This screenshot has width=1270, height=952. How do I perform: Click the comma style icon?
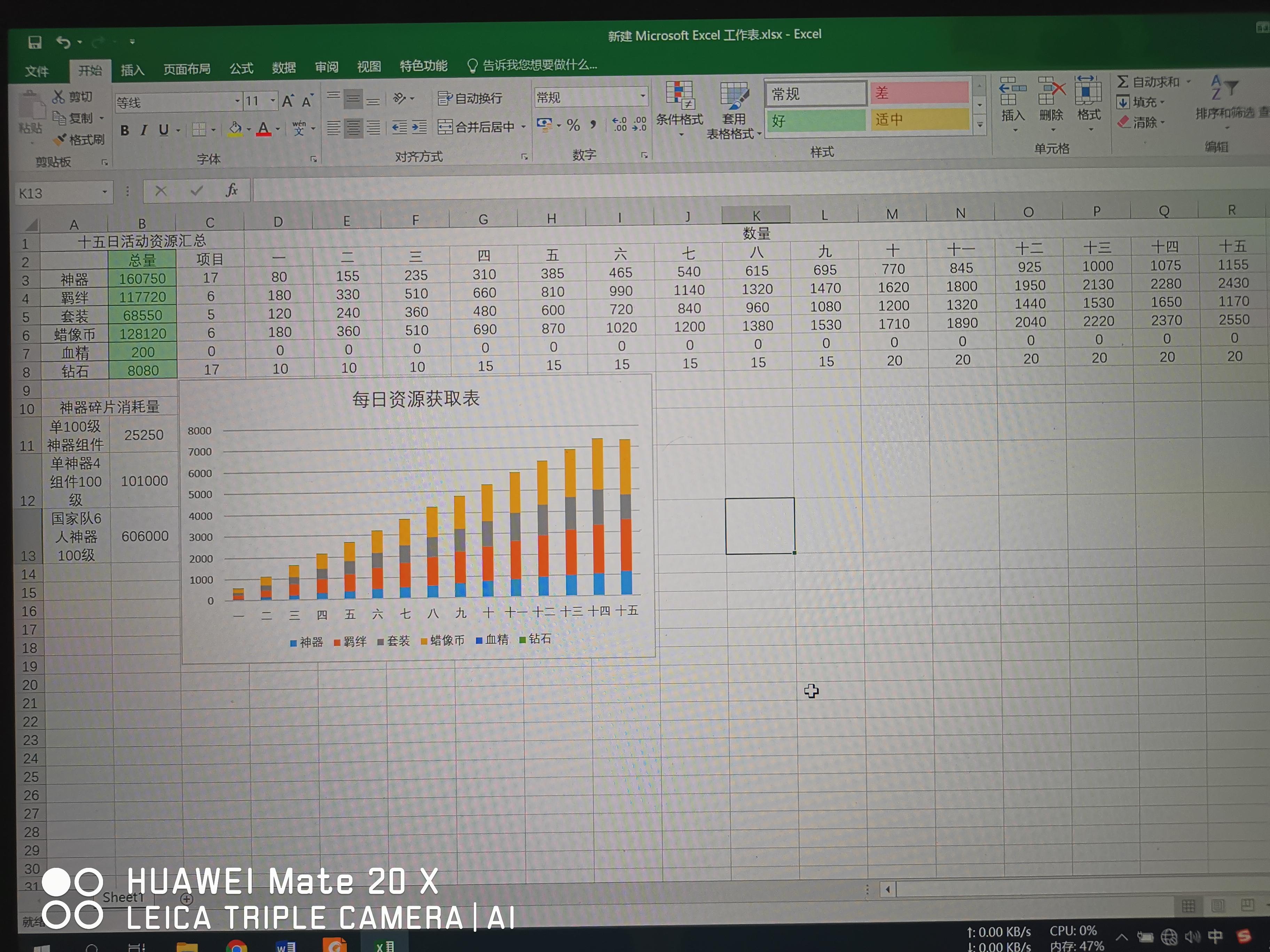point(593,125)
